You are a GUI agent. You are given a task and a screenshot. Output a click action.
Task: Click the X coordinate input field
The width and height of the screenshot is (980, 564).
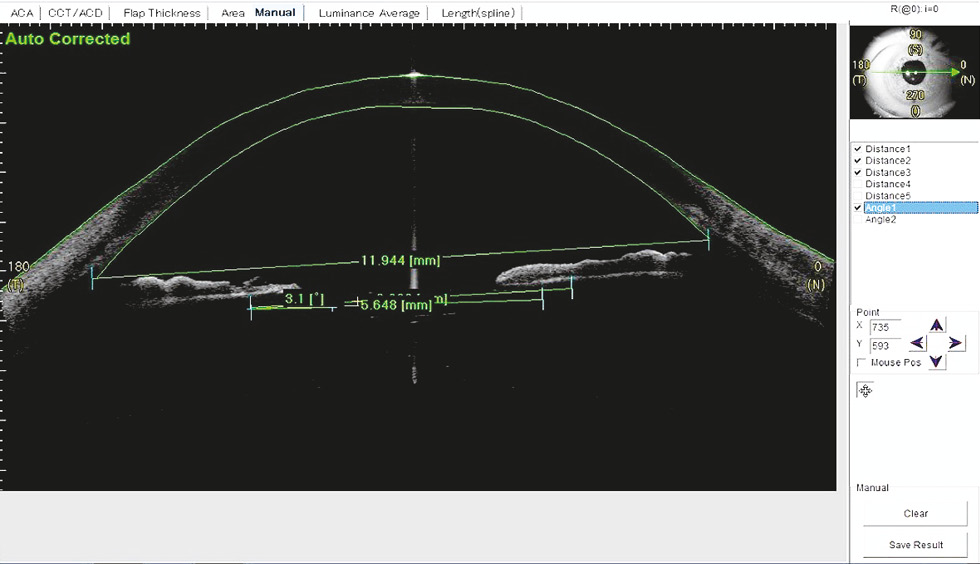[x=885, y=327]
